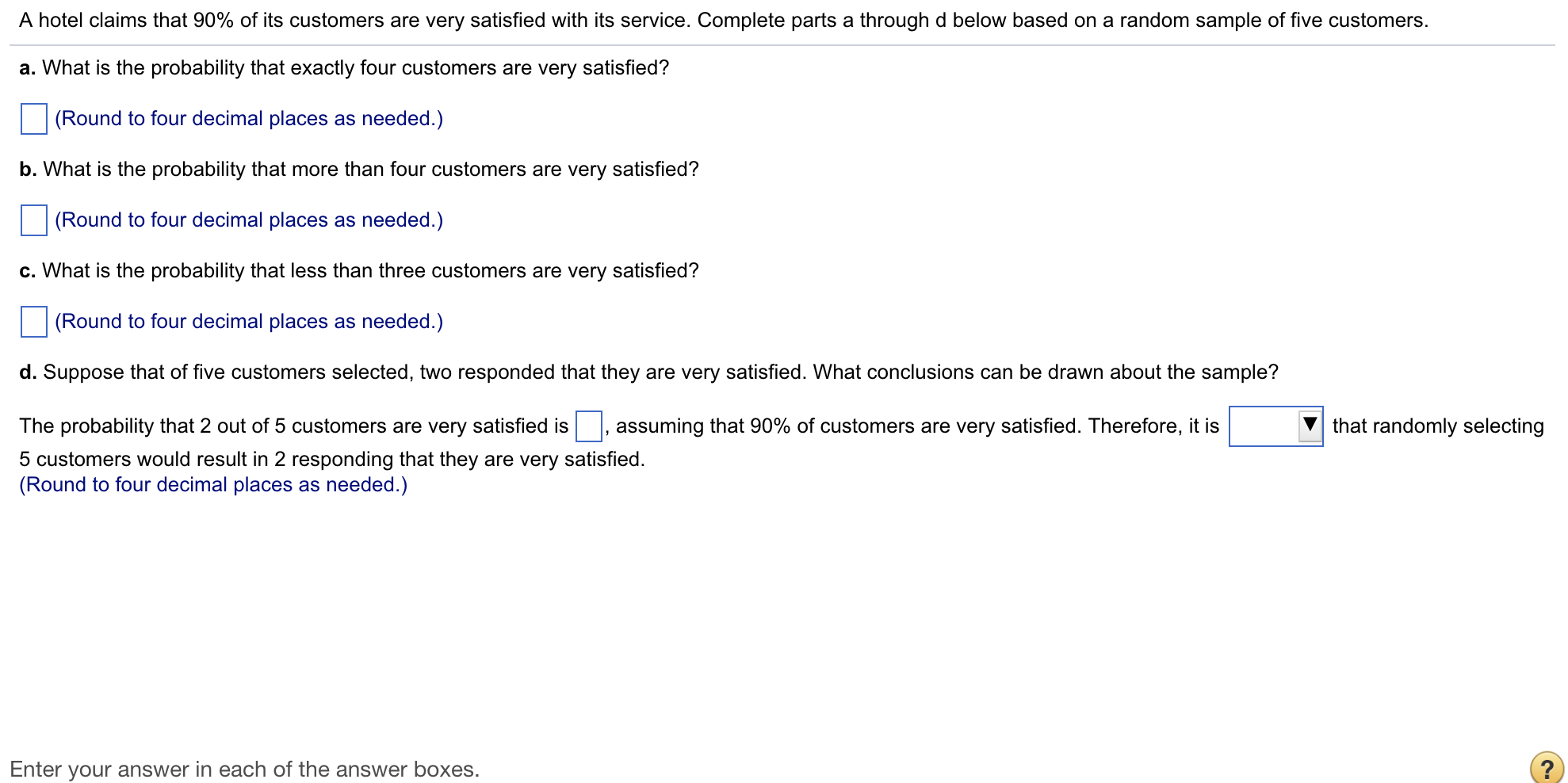Click the hotel claims problem statement
Viewport: 1568px width, 783px height.
[x=724, y=21]
